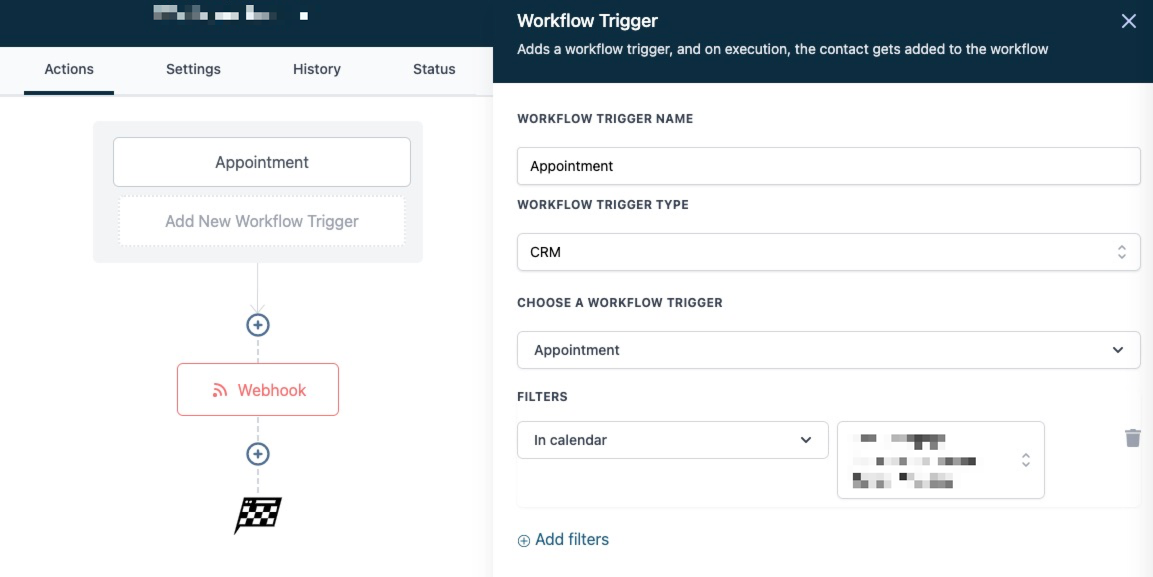Click the checkered finish flag icon
Screen dimensions: 1153x577
point(258,515)
